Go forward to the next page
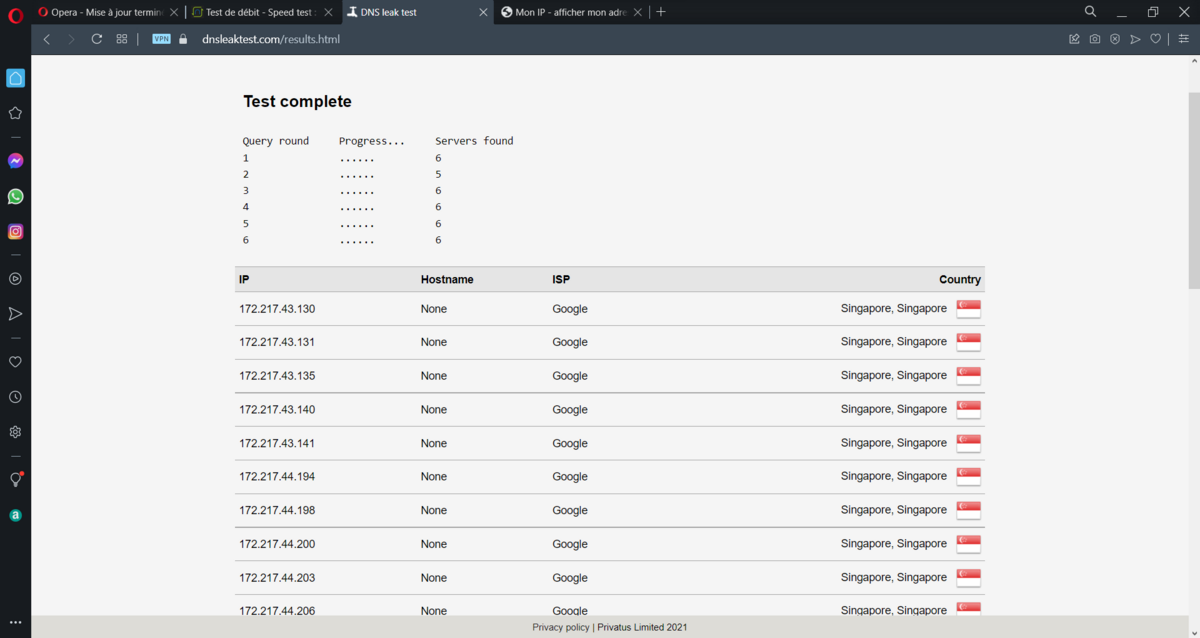Screen dimensions: 1200x638 click(71, 39)
